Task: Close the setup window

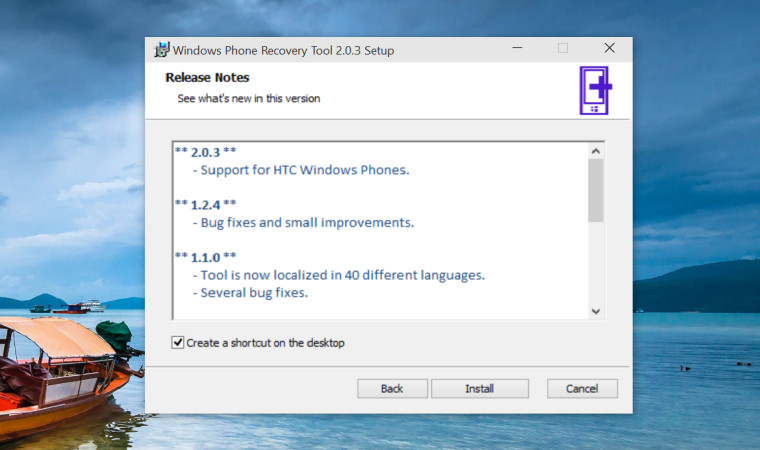Action: click(609, 48)
